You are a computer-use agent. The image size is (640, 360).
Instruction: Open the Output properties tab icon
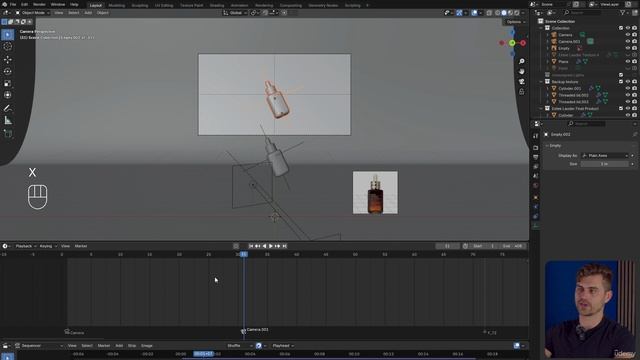pyautogui.click(x=536, y=157)
